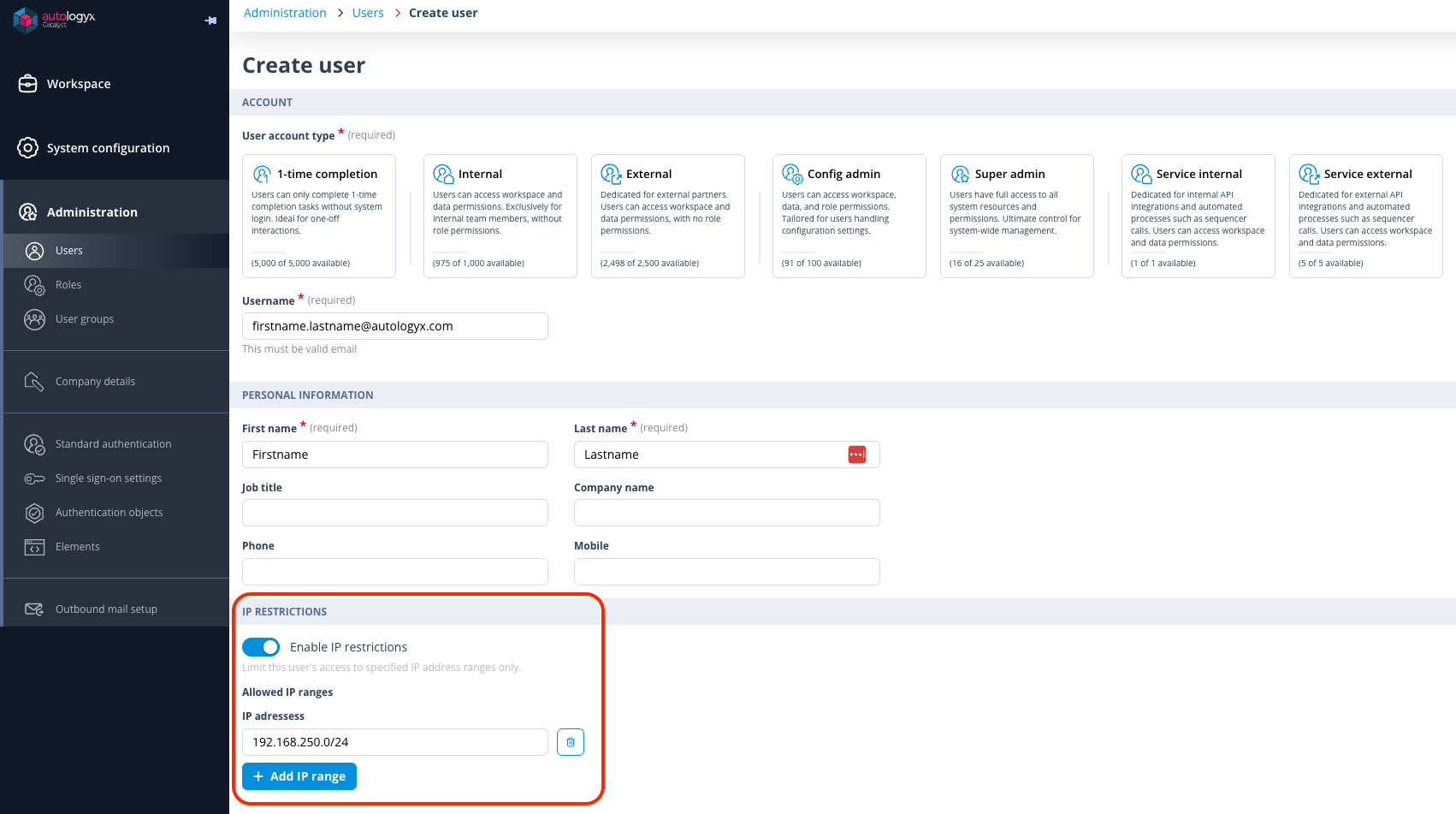Click the Standard authentication icon
1456x814 pixels.
click(x=34, y=444)
